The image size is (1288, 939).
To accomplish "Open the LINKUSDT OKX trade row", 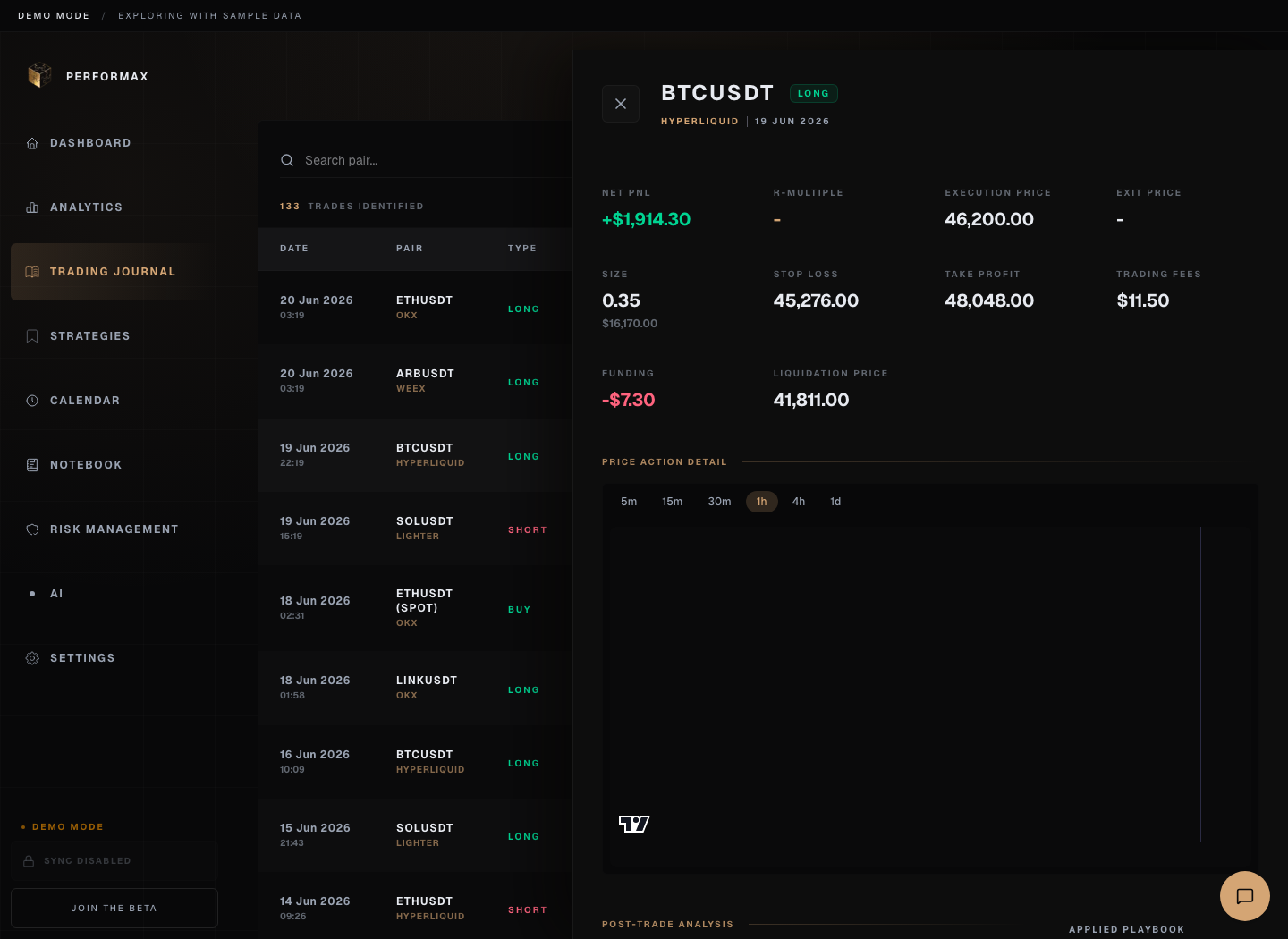I will pos(415,688).
